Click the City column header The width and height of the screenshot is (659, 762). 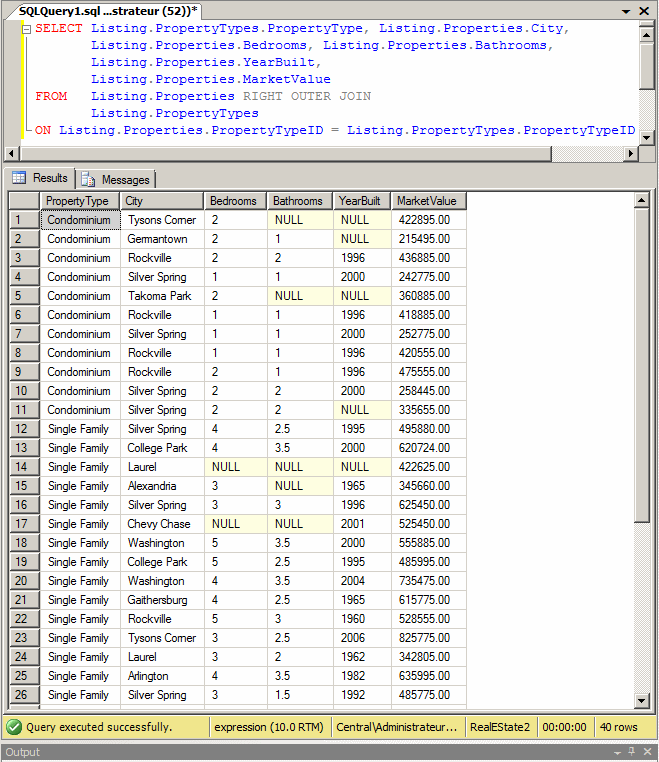(162, 201)
